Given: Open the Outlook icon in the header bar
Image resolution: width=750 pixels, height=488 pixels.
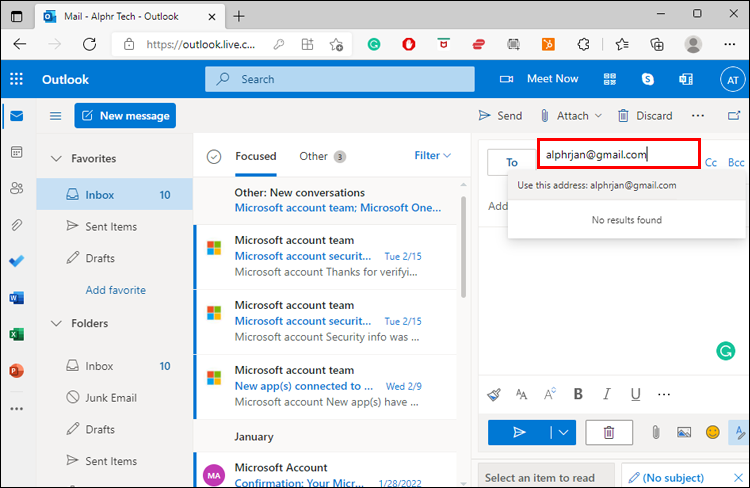Looking at the screenshot, I should (x=686, y=79).
